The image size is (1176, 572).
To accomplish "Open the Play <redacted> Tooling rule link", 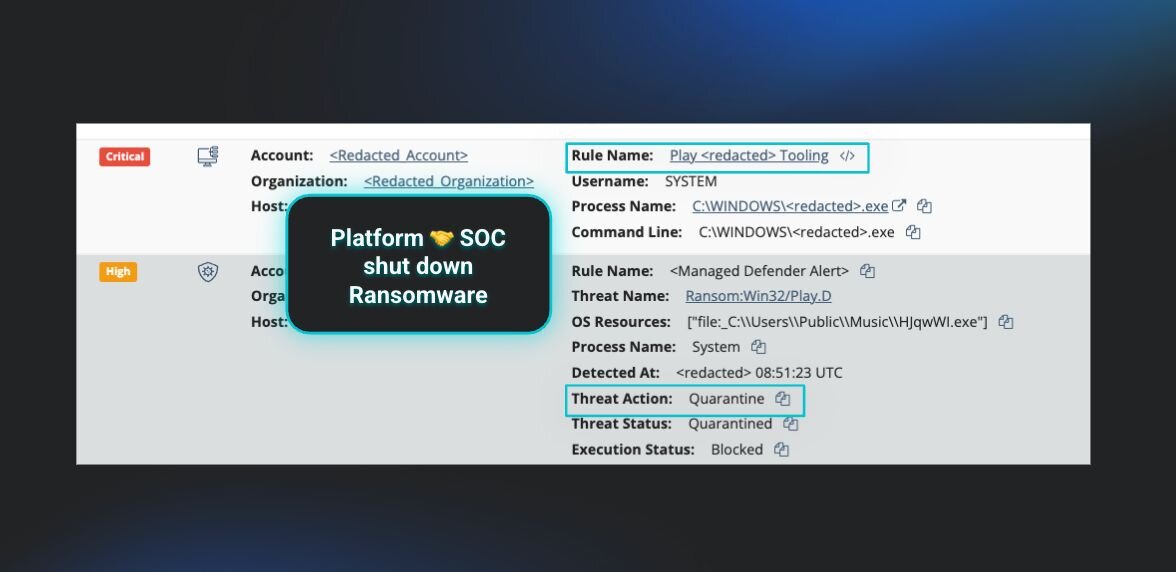I will [748, 156].
